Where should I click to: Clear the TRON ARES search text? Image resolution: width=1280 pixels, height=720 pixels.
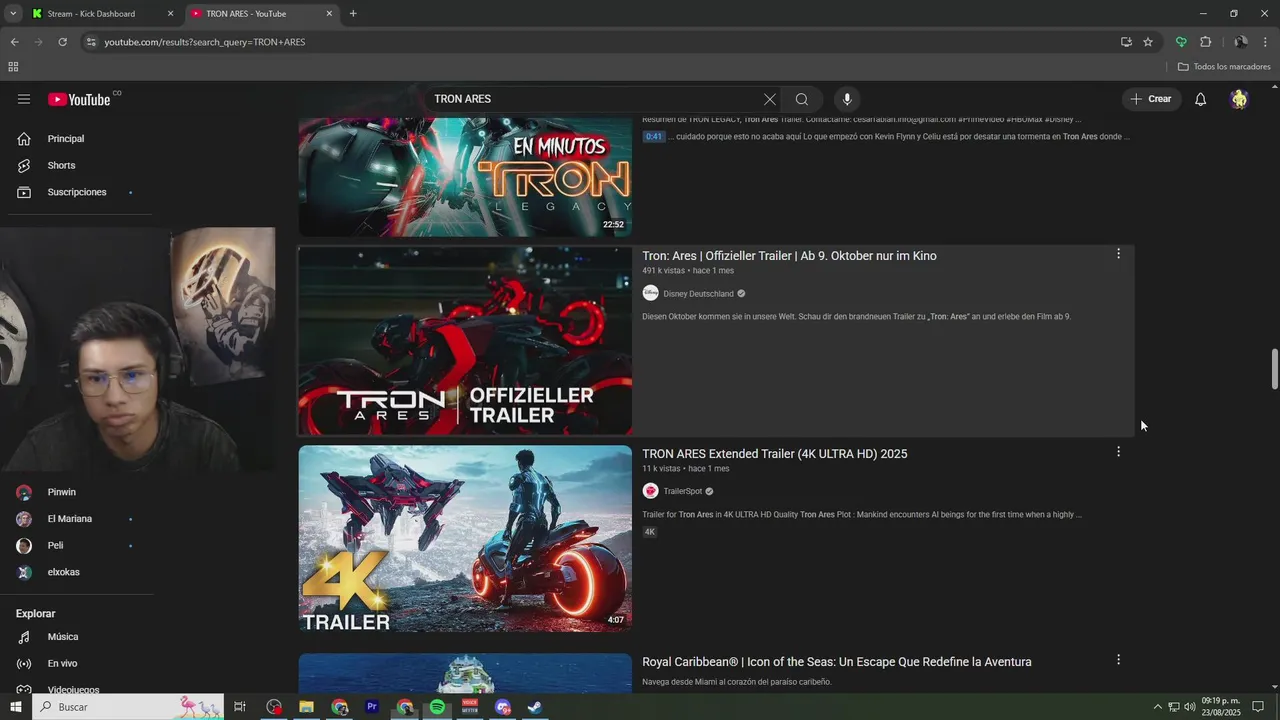tap(769, 99)
